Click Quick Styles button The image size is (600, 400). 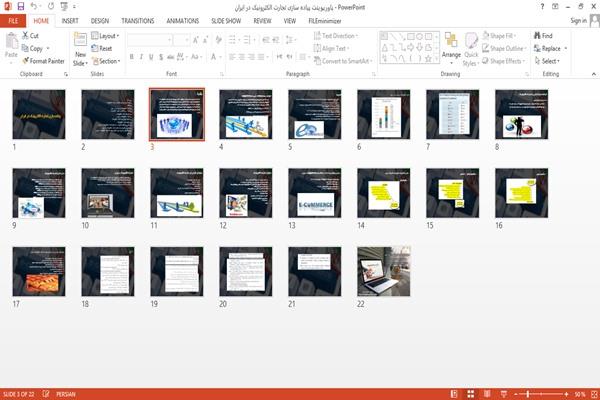click(471, 50)
